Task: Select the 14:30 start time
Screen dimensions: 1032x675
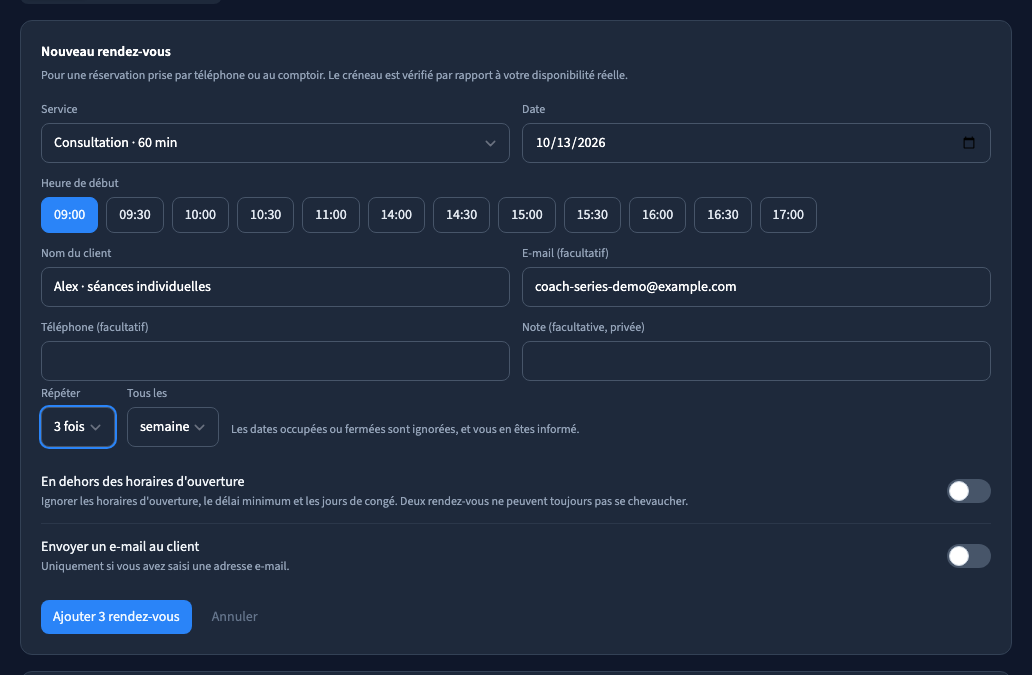Action: tap(461, 215)
